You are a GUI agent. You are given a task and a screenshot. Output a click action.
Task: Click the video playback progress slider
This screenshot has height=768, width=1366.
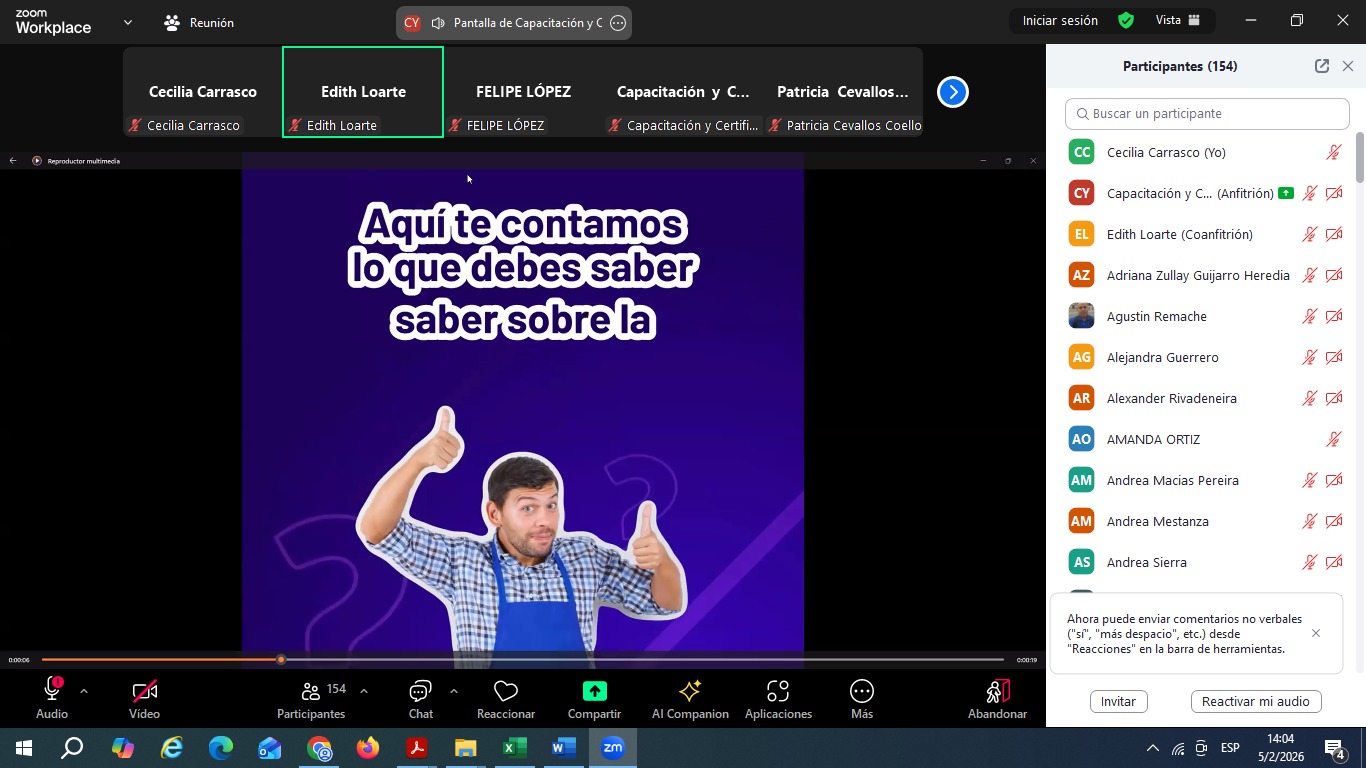click(522, 660)
